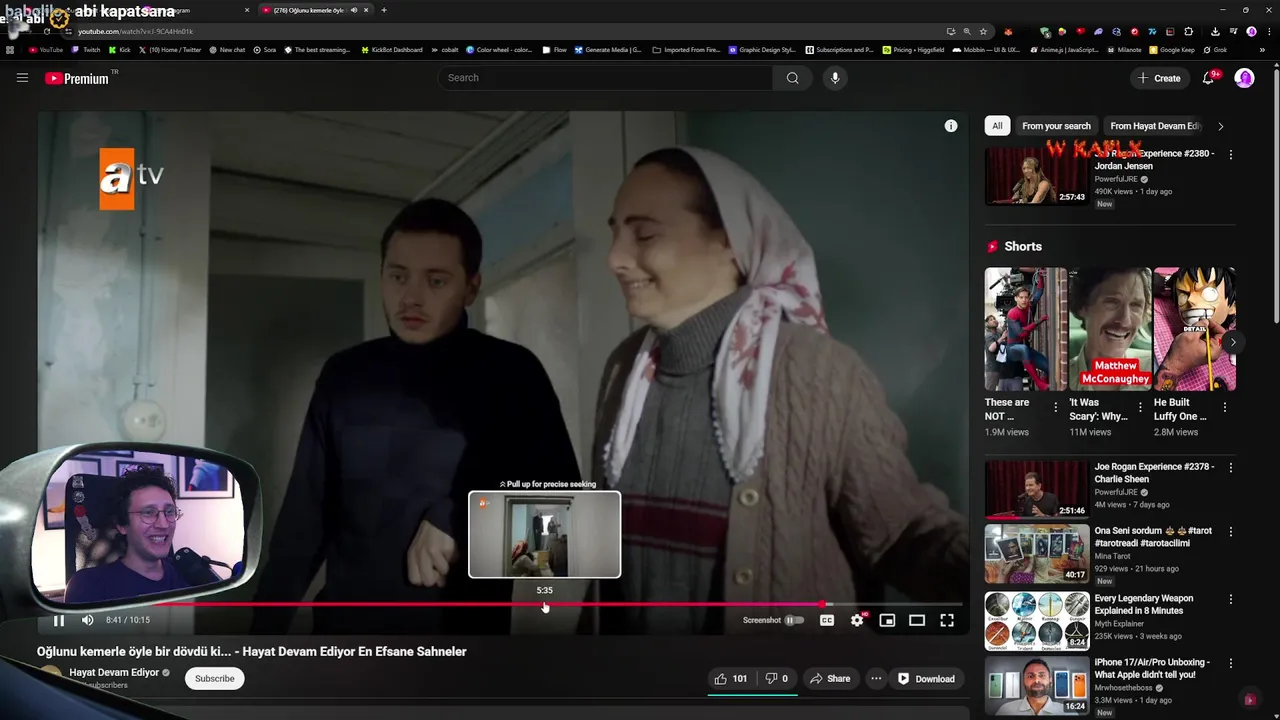Screen dimensions: 1280x720
Task: Open a new browser tab with plus
Action: tap(384, 10)
